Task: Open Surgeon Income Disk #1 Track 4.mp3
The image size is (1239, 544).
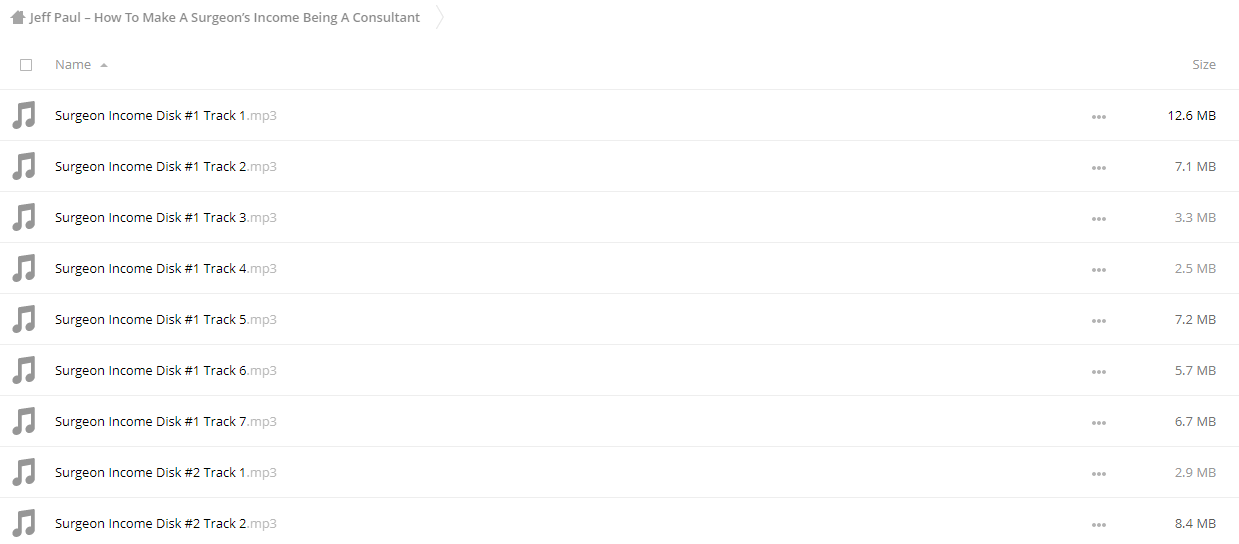Action: click(x=166, y=268)
